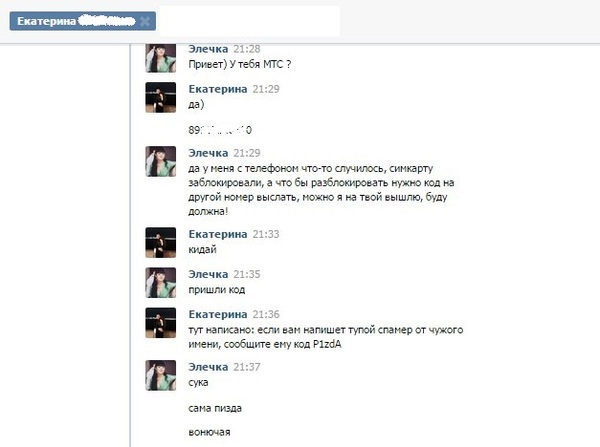This screenshot has height=447, width=600.
Task: Click the Екатерина name link at 21:33
Action: coord(218,234)
